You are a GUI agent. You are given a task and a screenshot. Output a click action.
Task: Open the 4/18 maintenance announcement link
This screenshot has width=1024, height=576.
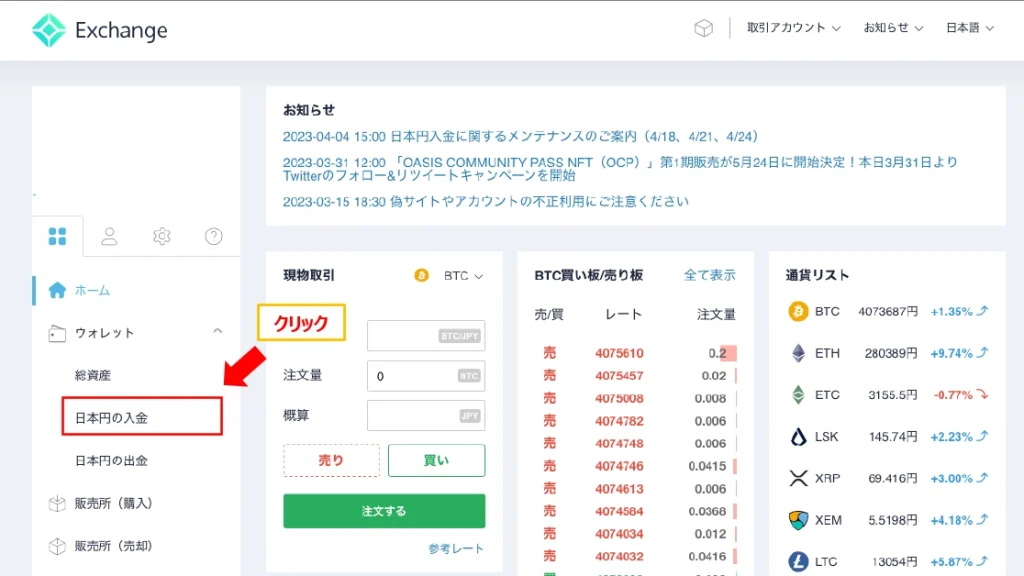point(520,136)
